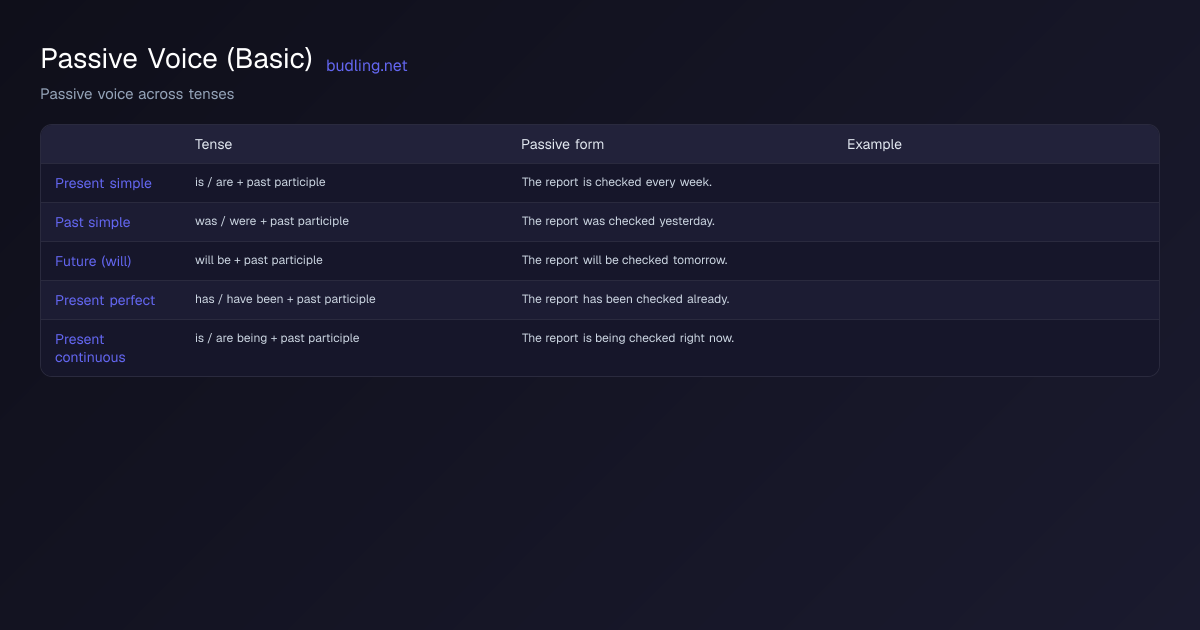The image size is (1200, 630).
Task: Click the Passive Voice (Basic) title
Action: 177,59
